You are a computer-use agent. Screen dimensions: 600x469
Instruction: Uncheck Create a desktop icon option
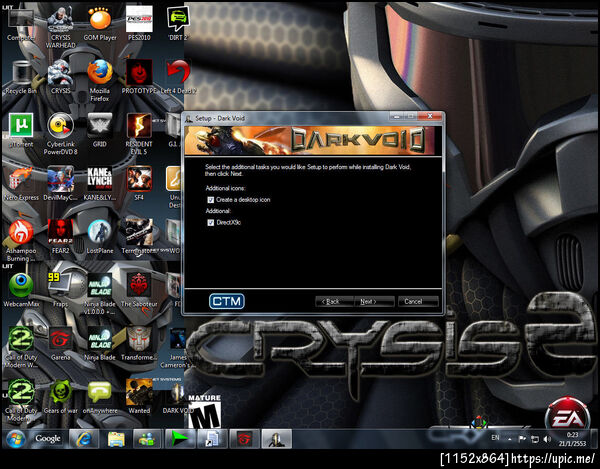click(210, 200)
